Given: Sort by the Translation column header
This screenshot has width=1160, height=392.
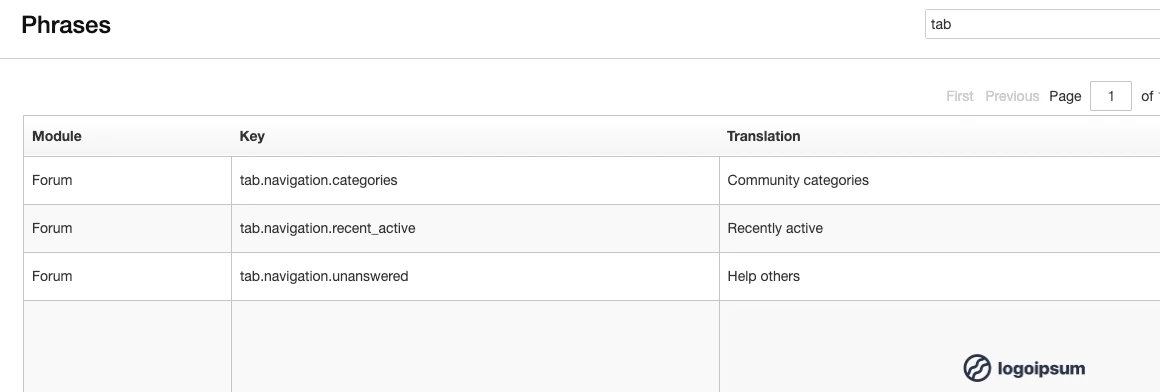Looking at the screenshot, I should coord(763,136).
